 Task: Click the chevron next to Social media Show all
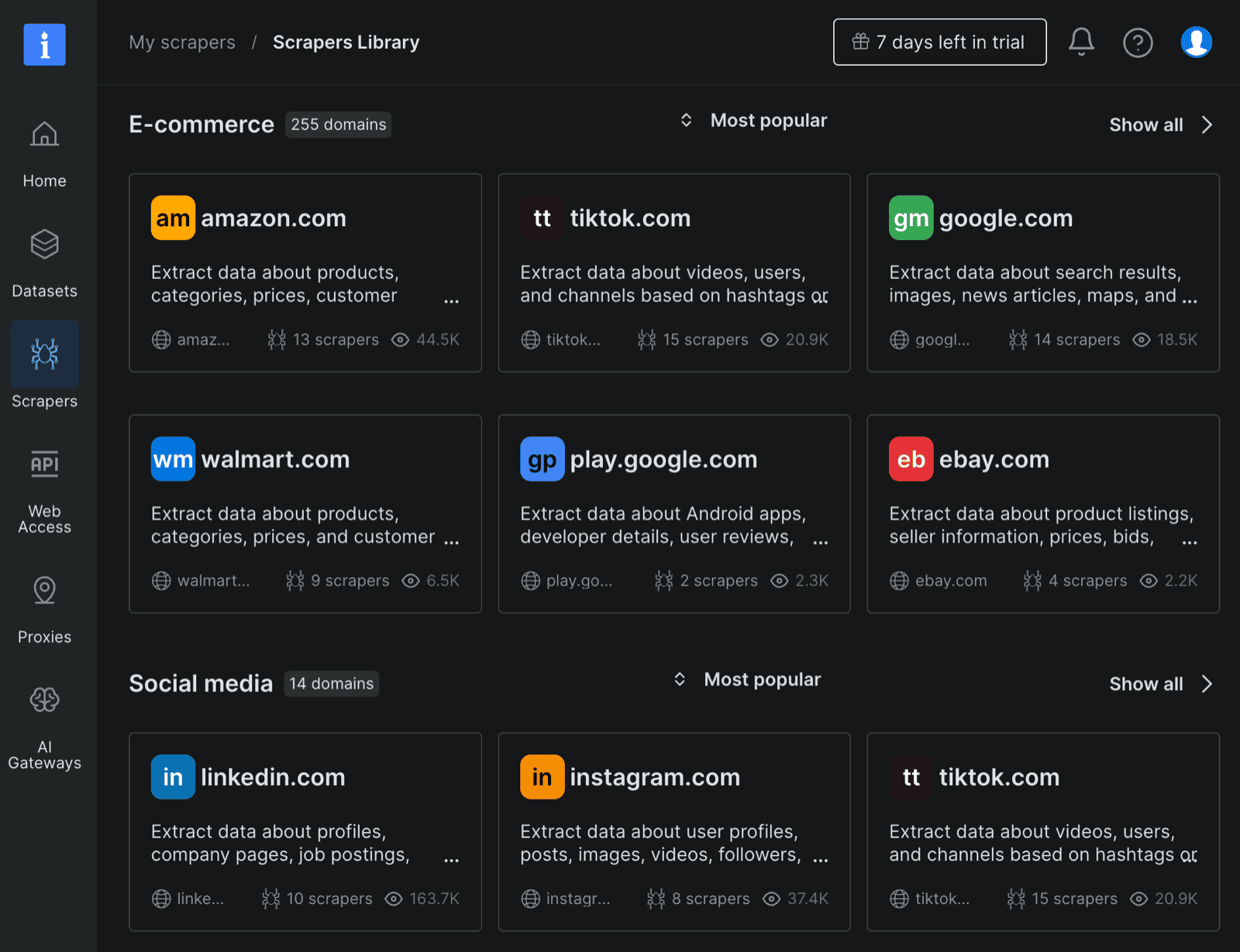pos(1207,684)
